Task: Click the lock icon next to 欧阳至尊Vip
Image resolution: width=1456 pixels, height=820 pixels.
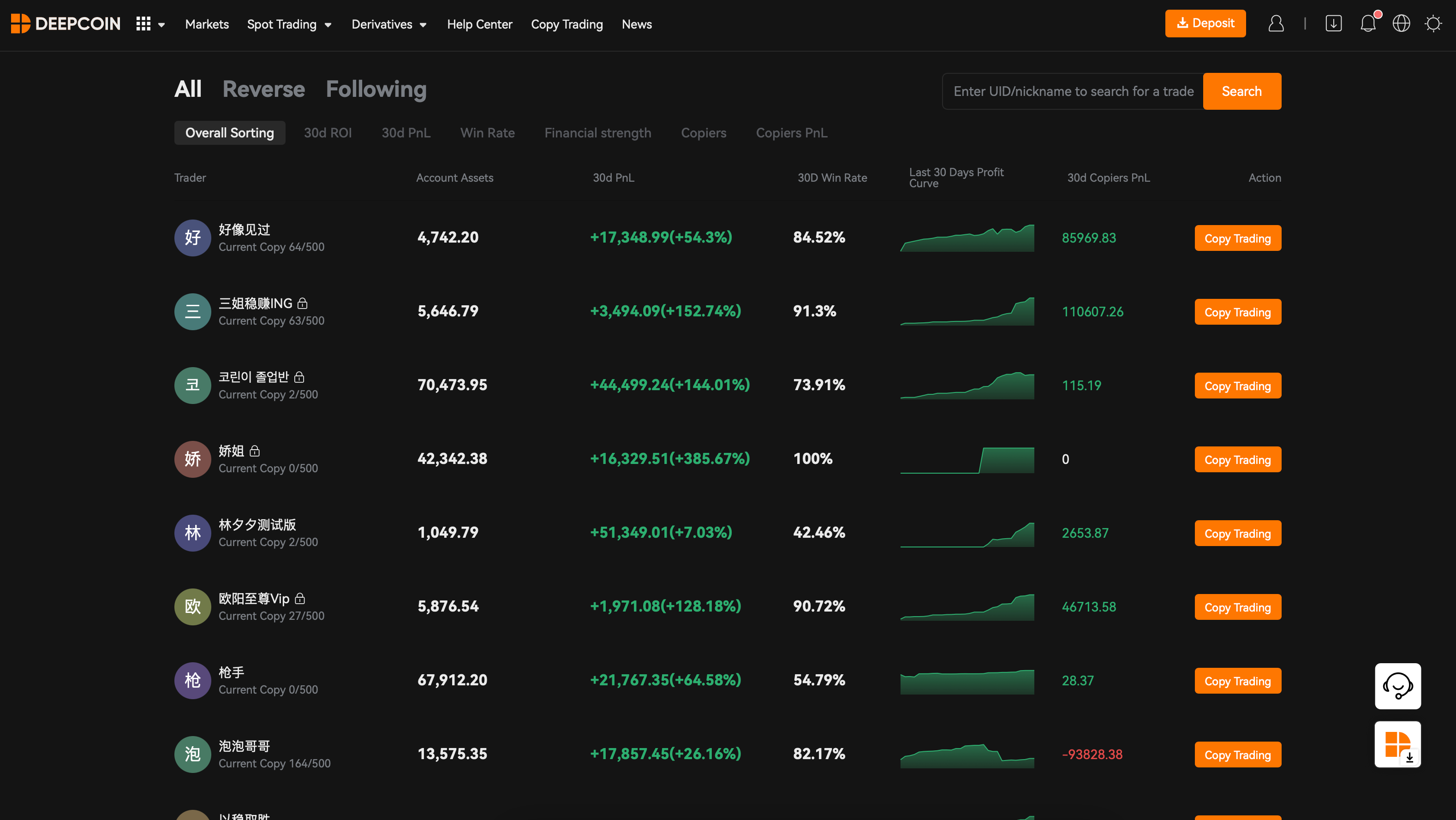Action: coord(299,599)
